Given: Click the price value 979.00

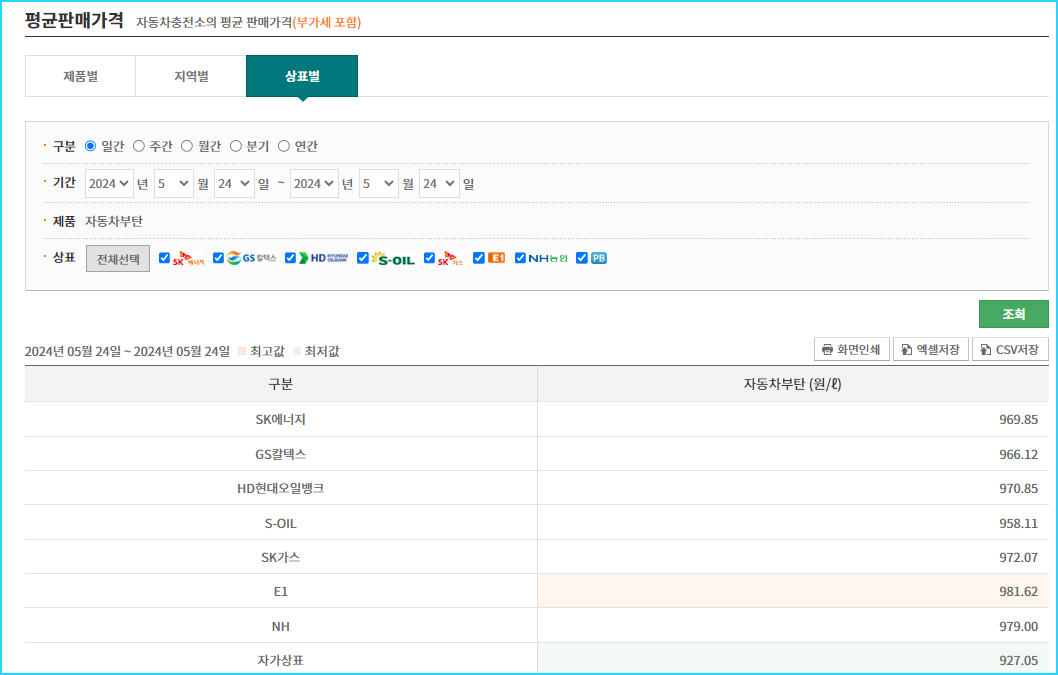Looking at the screenshot, I should (1018, 626).
